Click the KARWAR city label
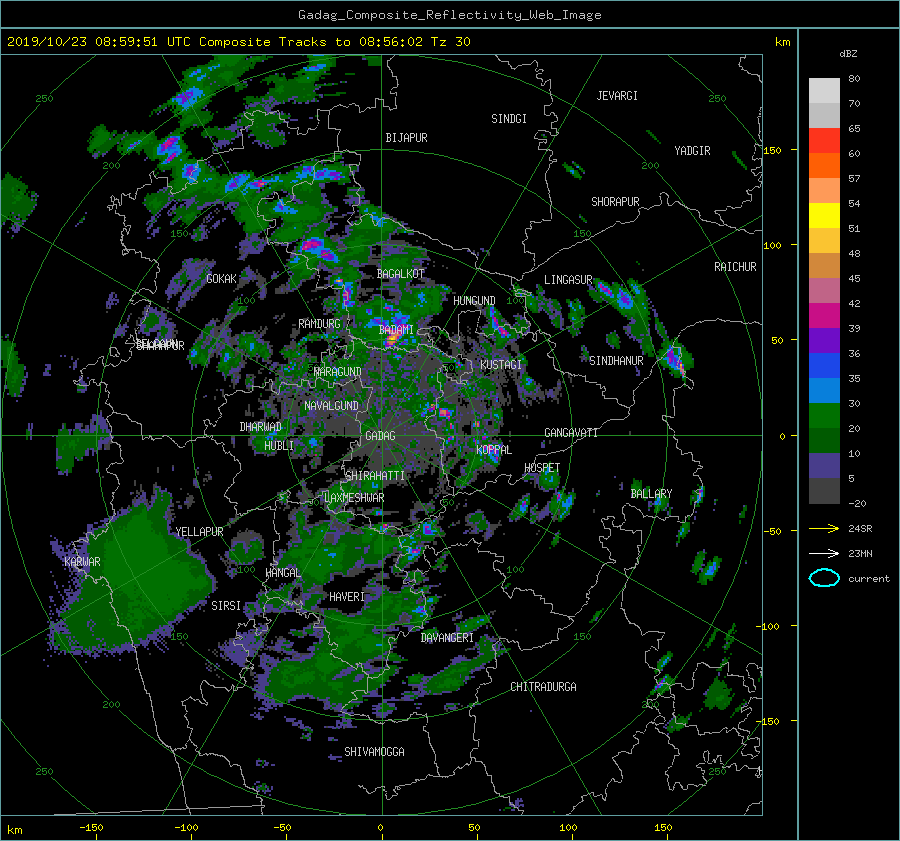Viewport: 900px width, 841px height. 82,562
